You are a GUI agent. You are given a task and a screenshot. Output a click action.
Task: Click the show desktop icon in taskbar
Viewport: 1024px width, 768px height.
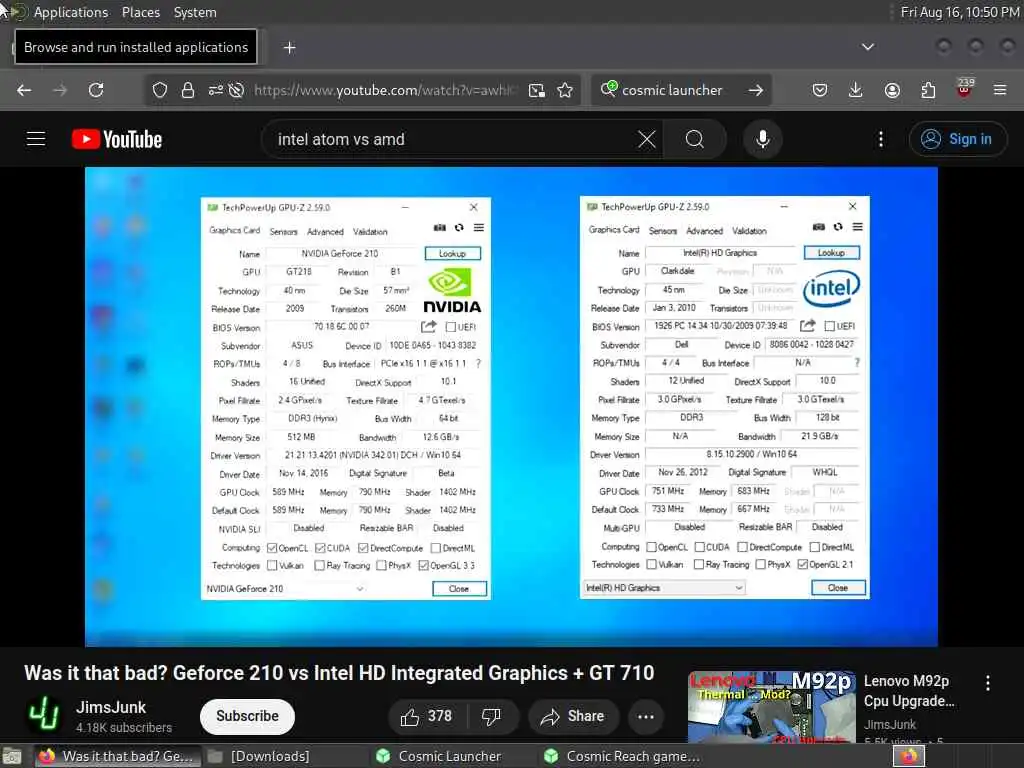click(11, 756)
